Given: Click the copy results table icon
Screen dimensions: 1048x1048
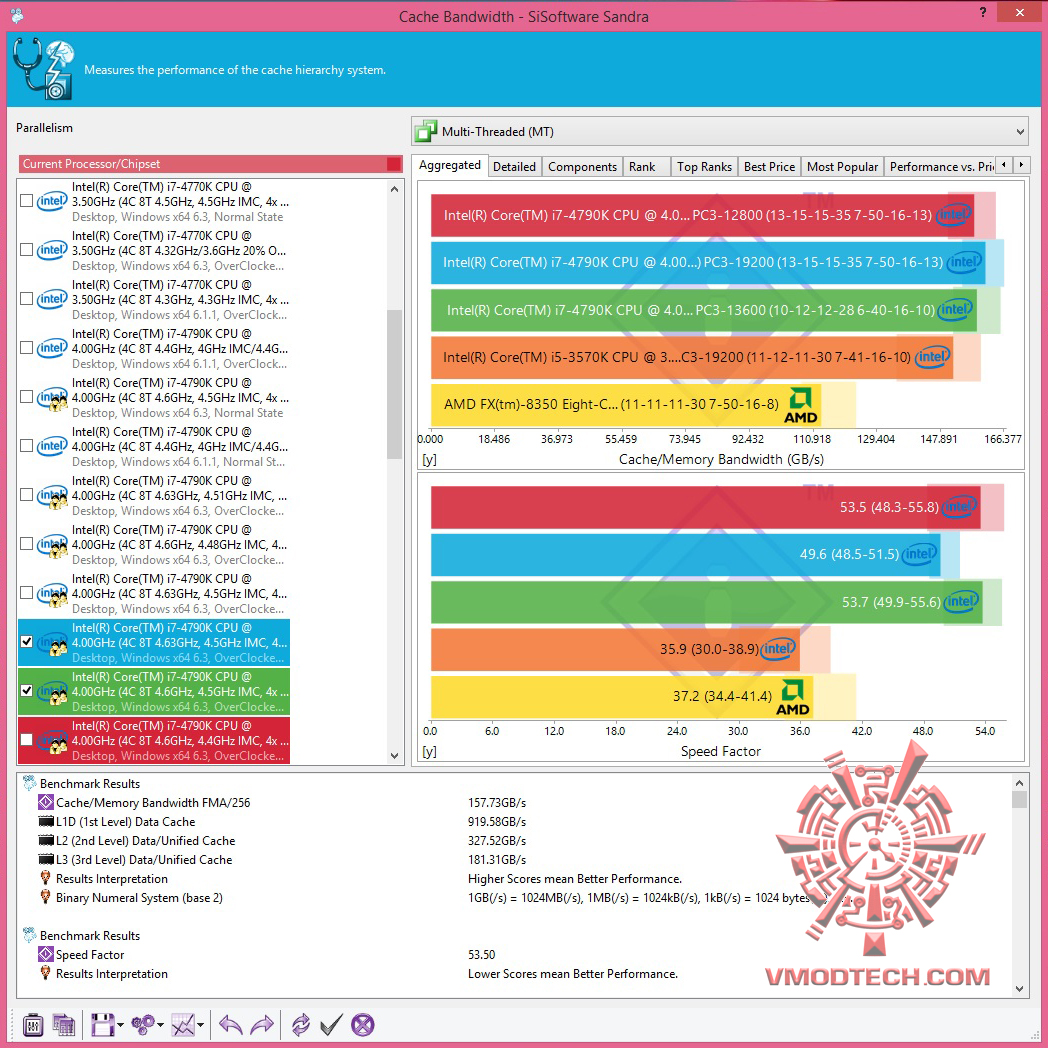Looking at the screenshot, I should click(64, 1024).
